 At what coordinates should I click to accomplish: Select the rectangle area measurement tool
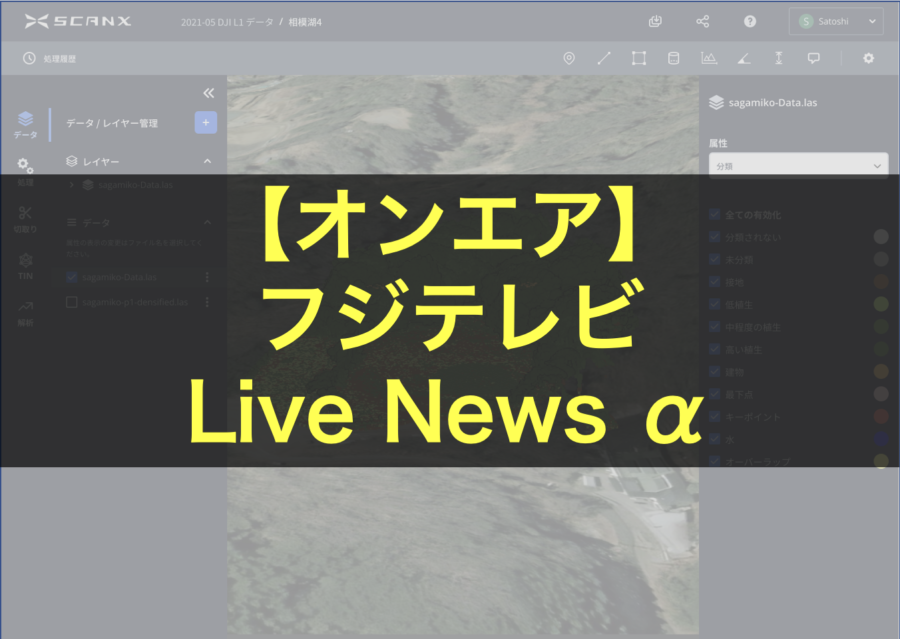(639, 58)
